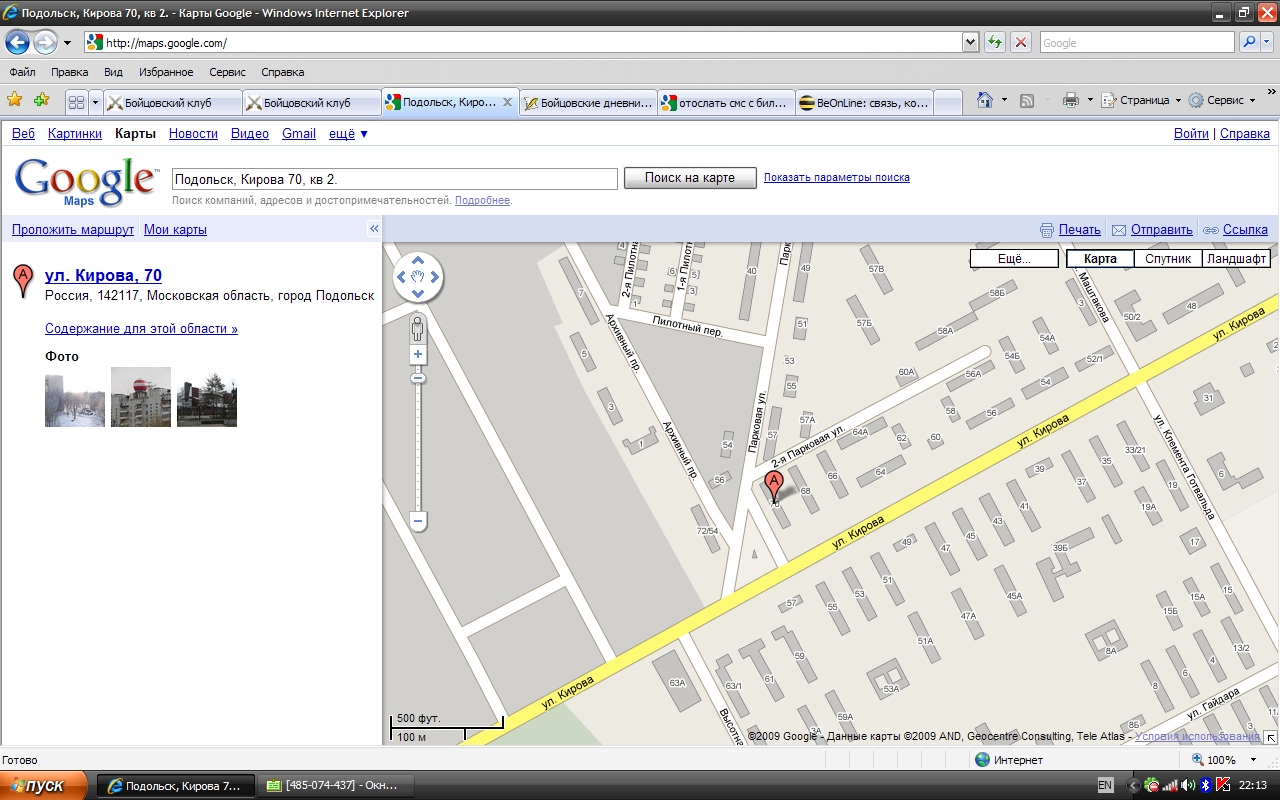This screenshot has height=800, width=1280.
Task: Open the Ещё... map layers button
Action: coord(1014,259)
